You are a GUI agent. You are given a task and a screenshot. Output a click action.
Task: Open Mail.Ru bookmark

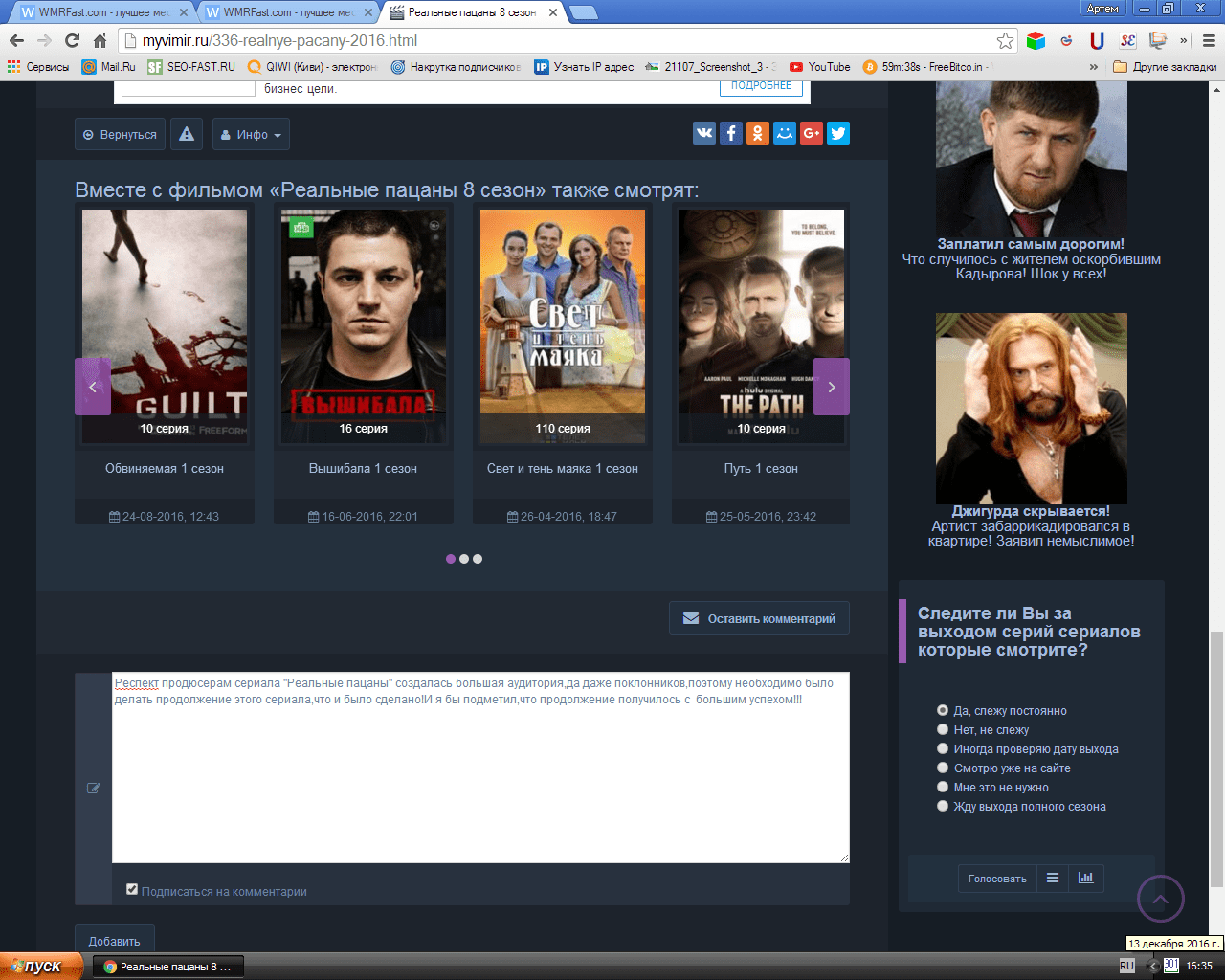point(108,67)
